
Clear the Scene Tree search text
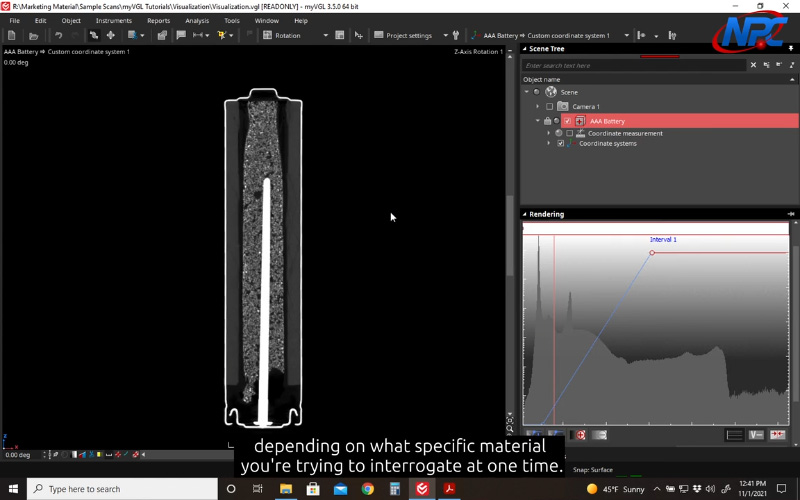pyautogui.click(x=753, y=65)
